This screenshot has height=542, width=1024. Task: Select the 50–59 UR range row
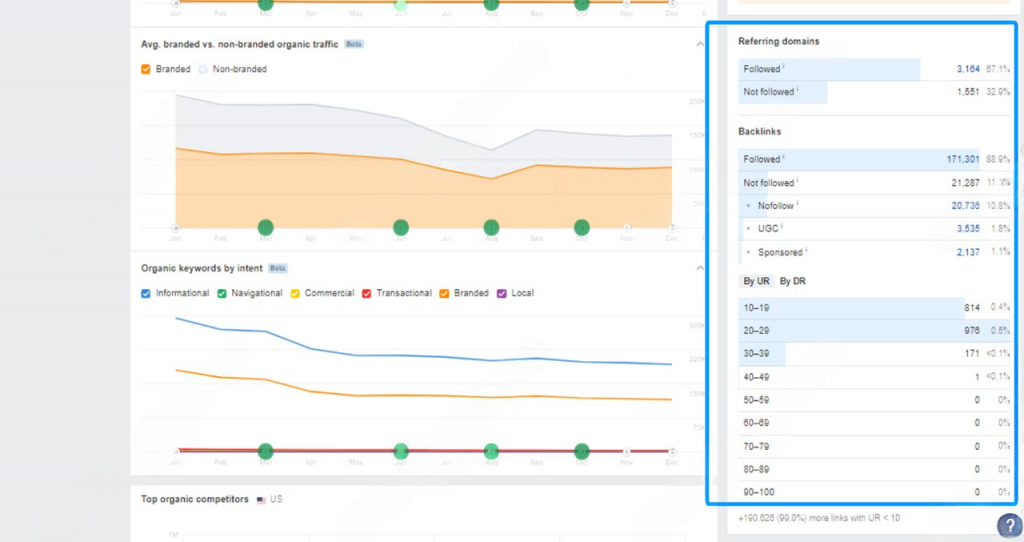[874, 400]
